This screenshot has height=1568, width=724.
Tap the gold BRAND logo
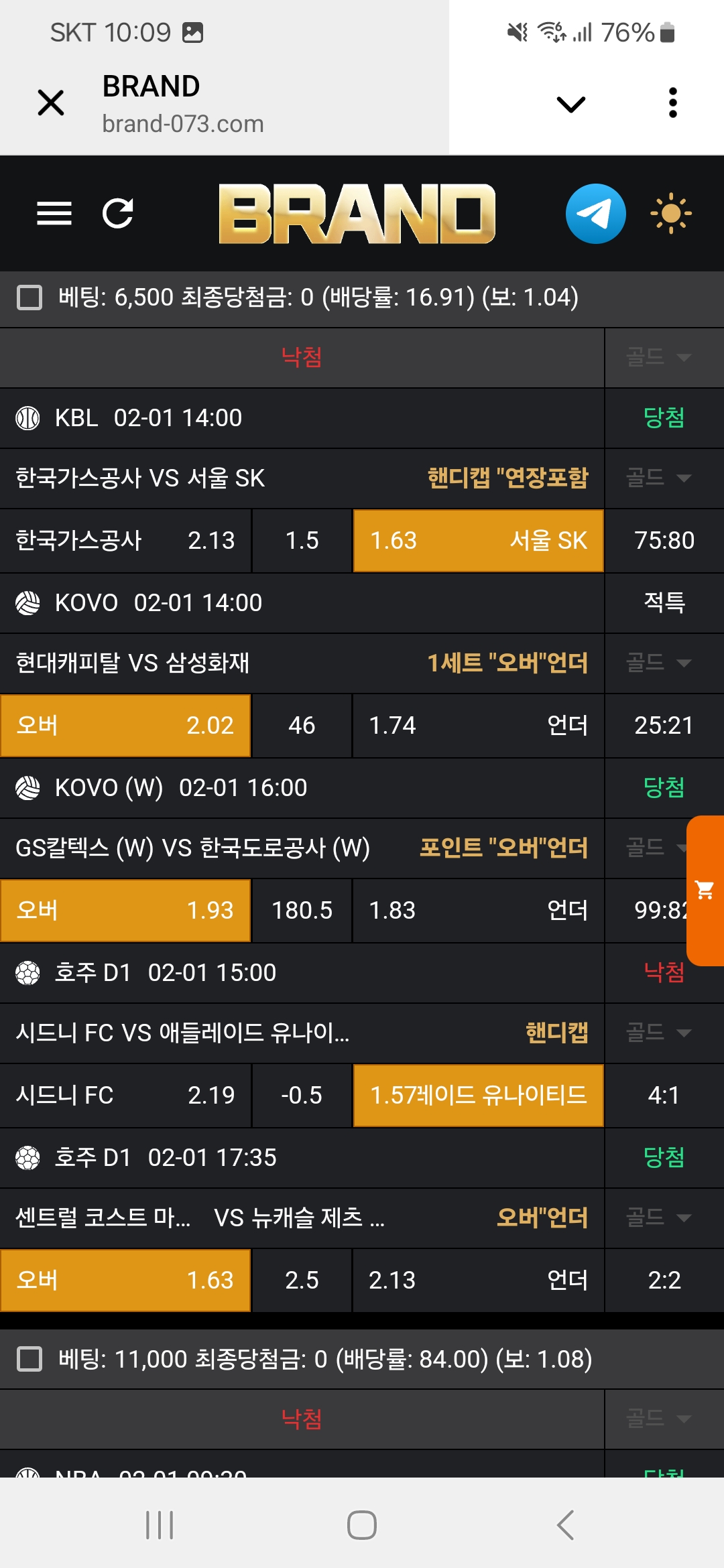tap(357, 213)
